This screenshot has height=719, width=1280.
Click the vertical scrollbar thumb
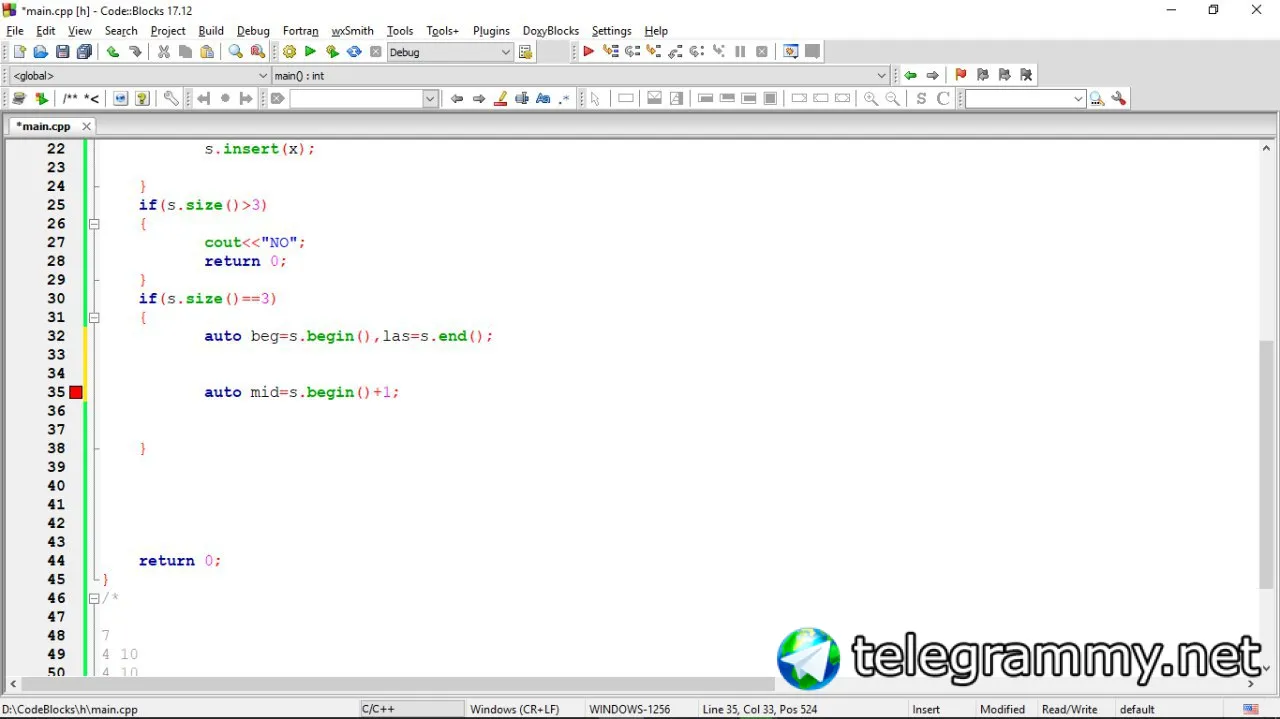click(x=1266, y=465)
